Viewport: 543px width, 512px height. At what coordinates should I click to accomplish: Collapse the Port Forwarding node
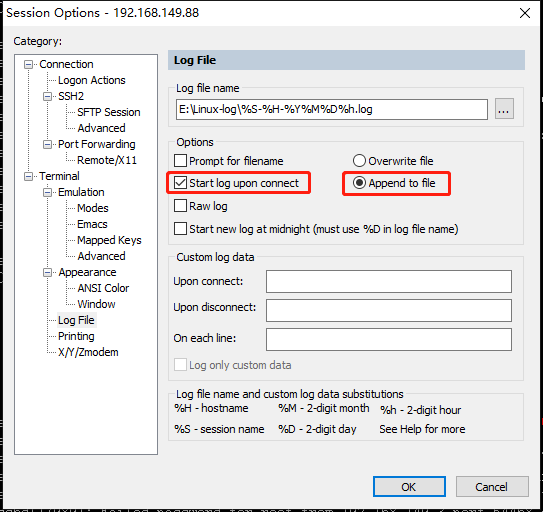click(47, 144)
